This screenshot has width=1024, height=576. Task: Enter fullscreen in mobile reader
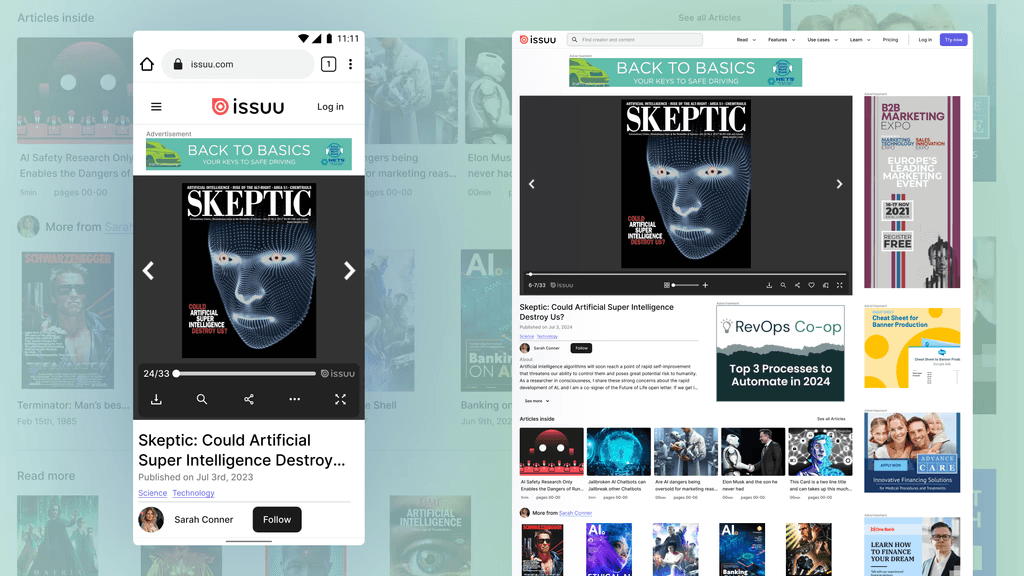tap(340, 399)
